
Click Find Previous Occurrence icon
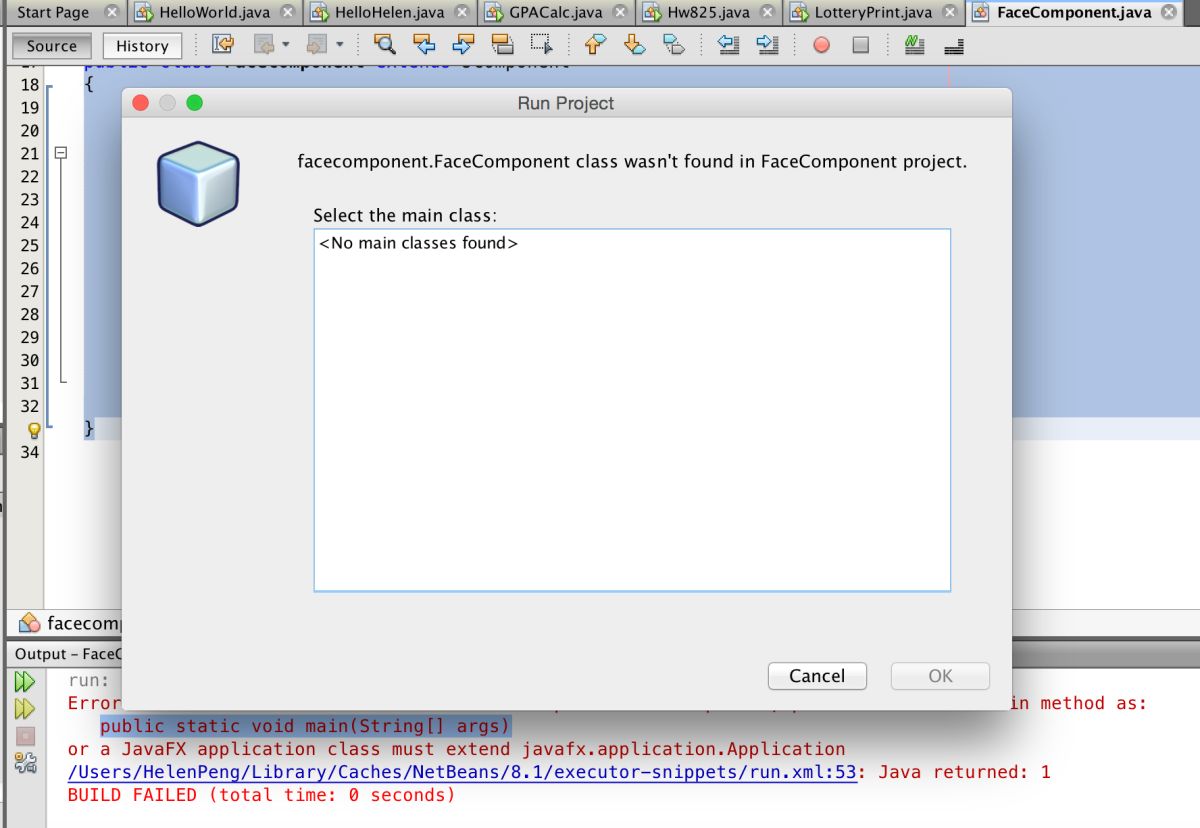(x=424, y=45)
